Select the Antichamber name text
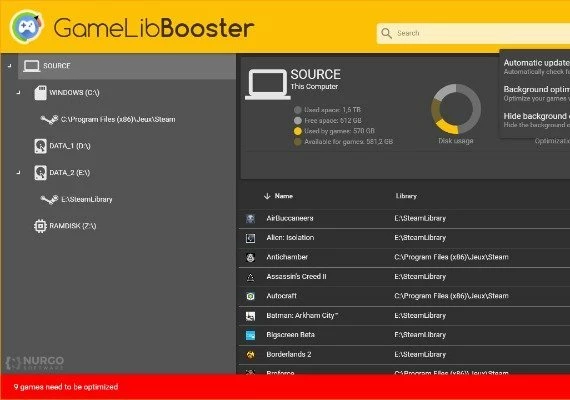 [x=287, y=257]
